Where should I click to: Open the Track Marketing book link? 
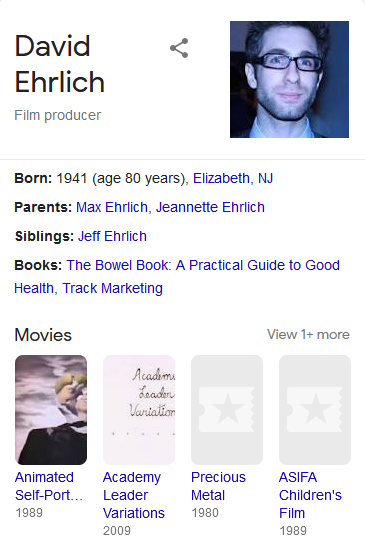(x=112, y=289)
